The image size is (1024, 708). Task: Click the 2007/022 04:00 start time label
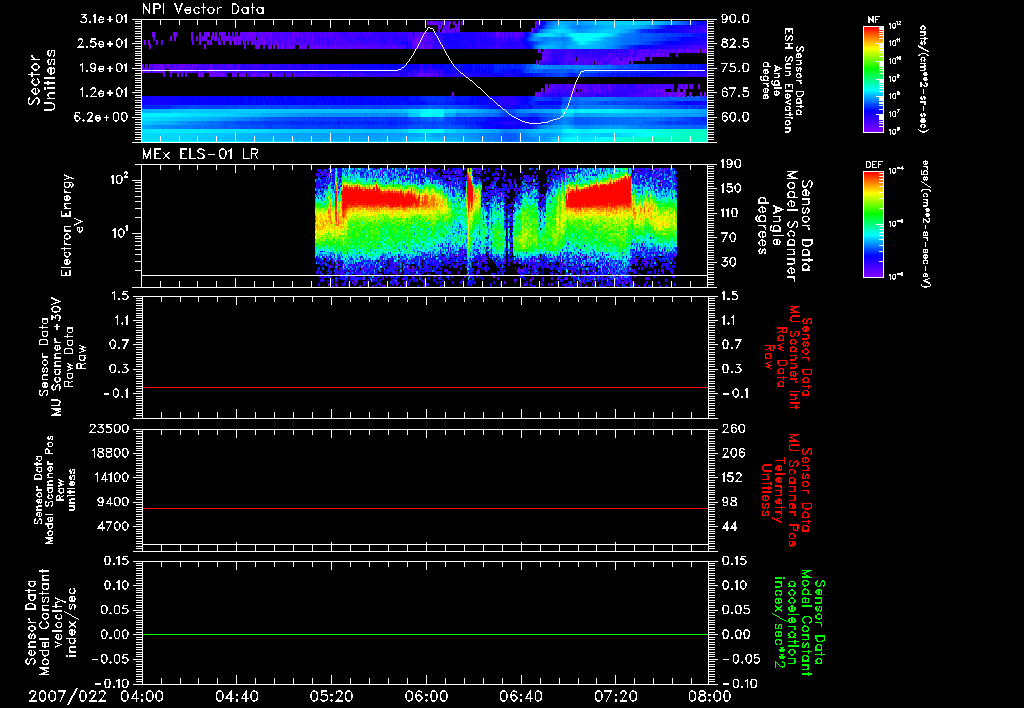(97, 696)
